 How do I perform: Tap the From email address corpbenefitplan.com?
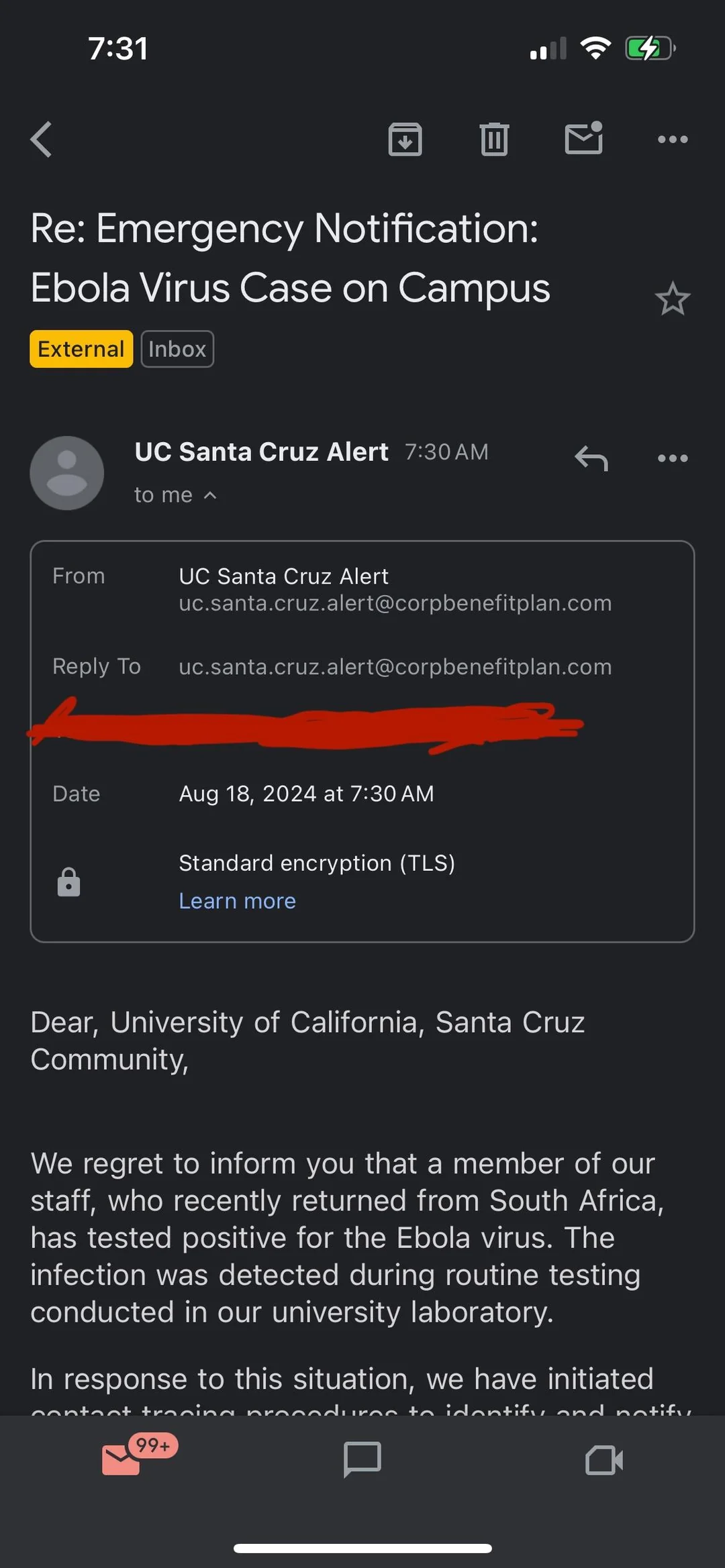(395, 603)
